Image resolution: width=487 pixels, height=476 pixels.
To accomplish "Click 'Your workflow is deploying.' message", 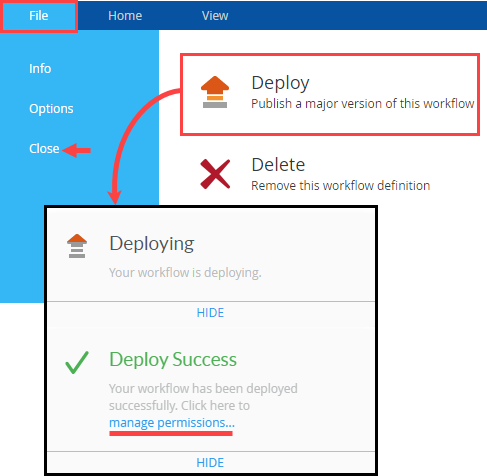I will tap(185, 273).
